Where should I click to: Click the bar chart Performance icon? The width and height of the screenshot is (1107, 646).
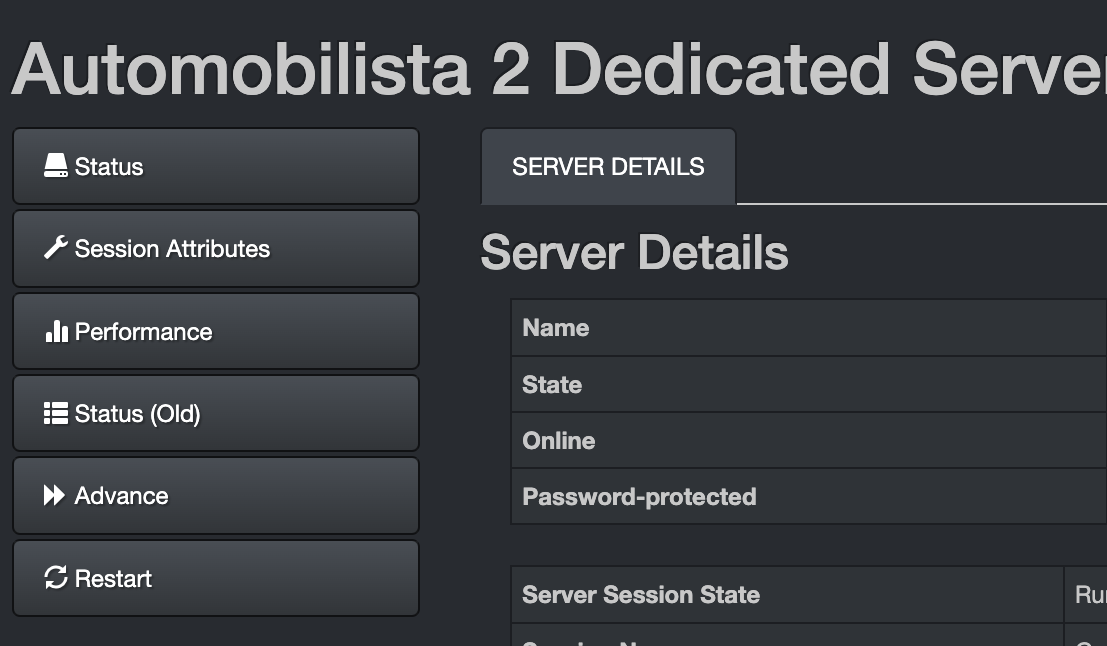(56, 331)
